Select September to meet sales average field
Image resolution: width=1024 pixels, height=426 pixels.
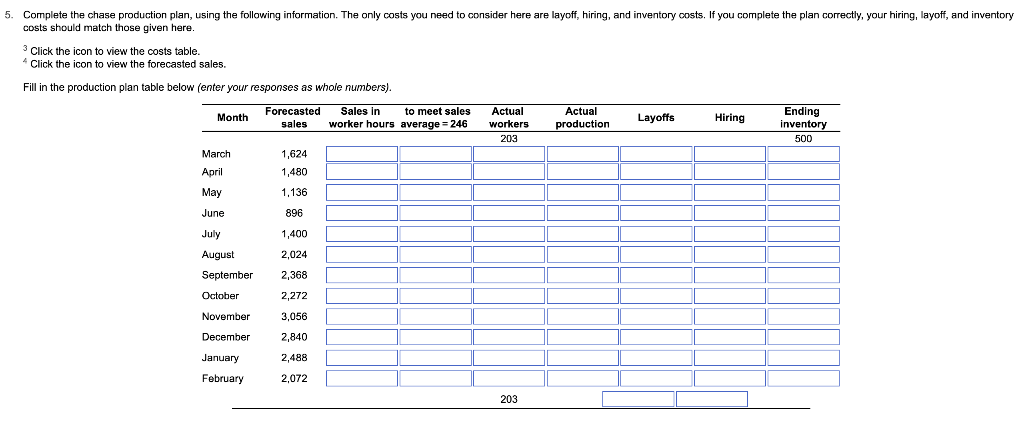[x=436, y=276]
